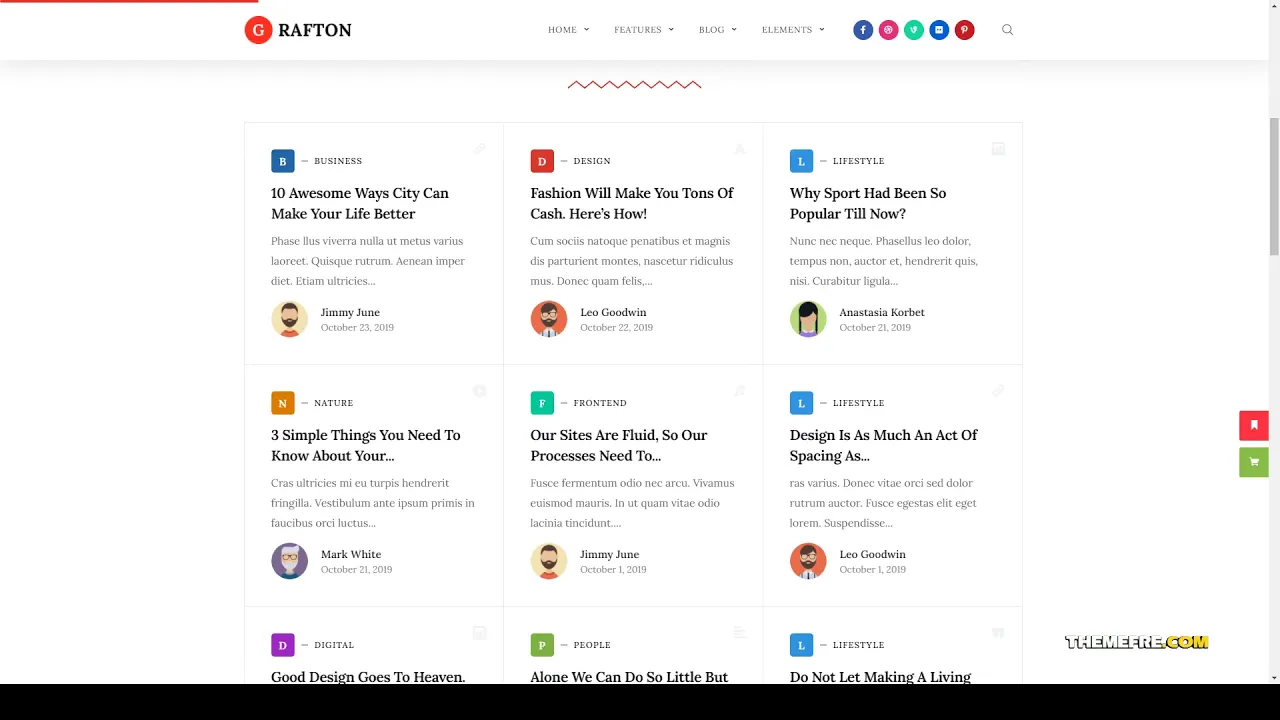Click Anastasia Korbet's avatar
1280x720 pixels.
(808, 319)
